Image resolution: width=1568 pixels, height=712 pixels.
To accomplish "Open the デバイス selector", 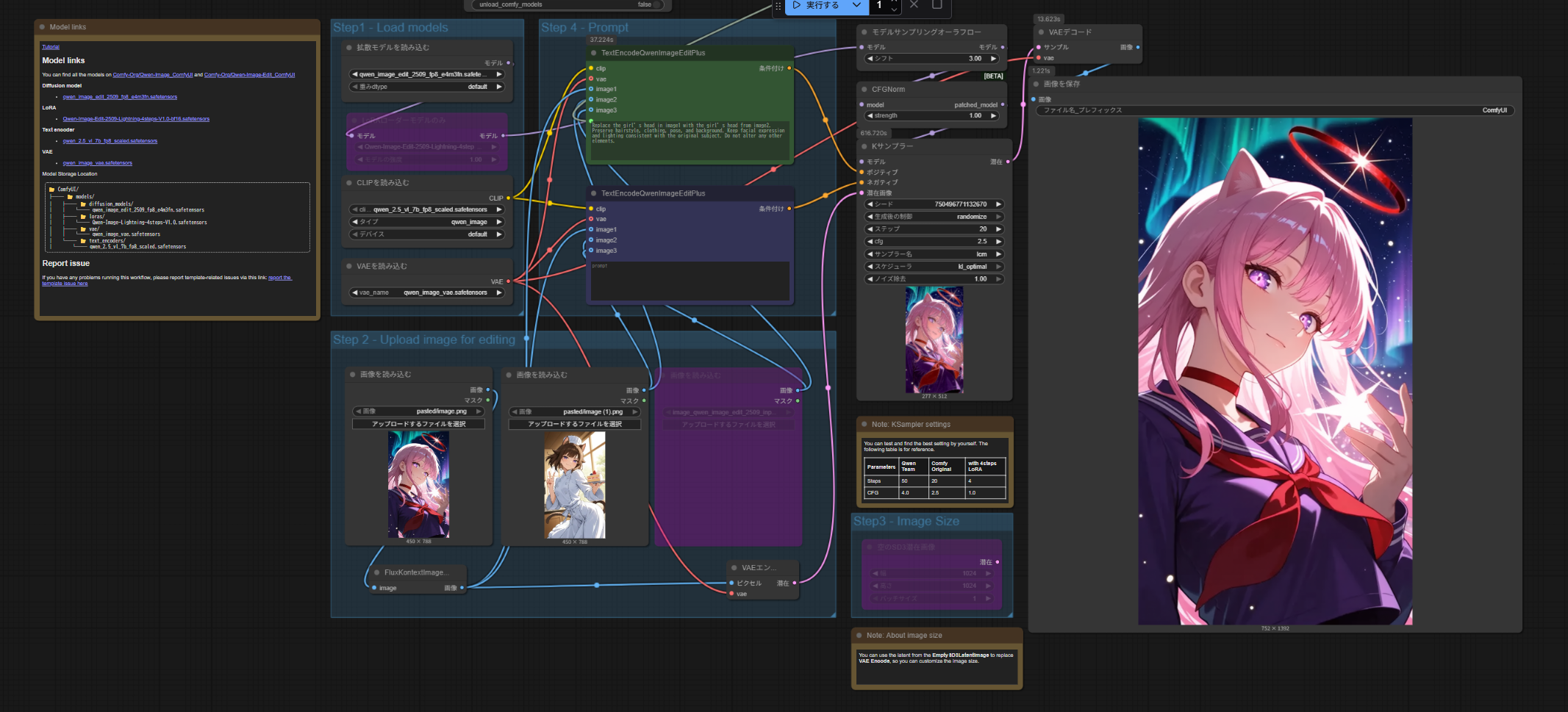I will [427, 234].
